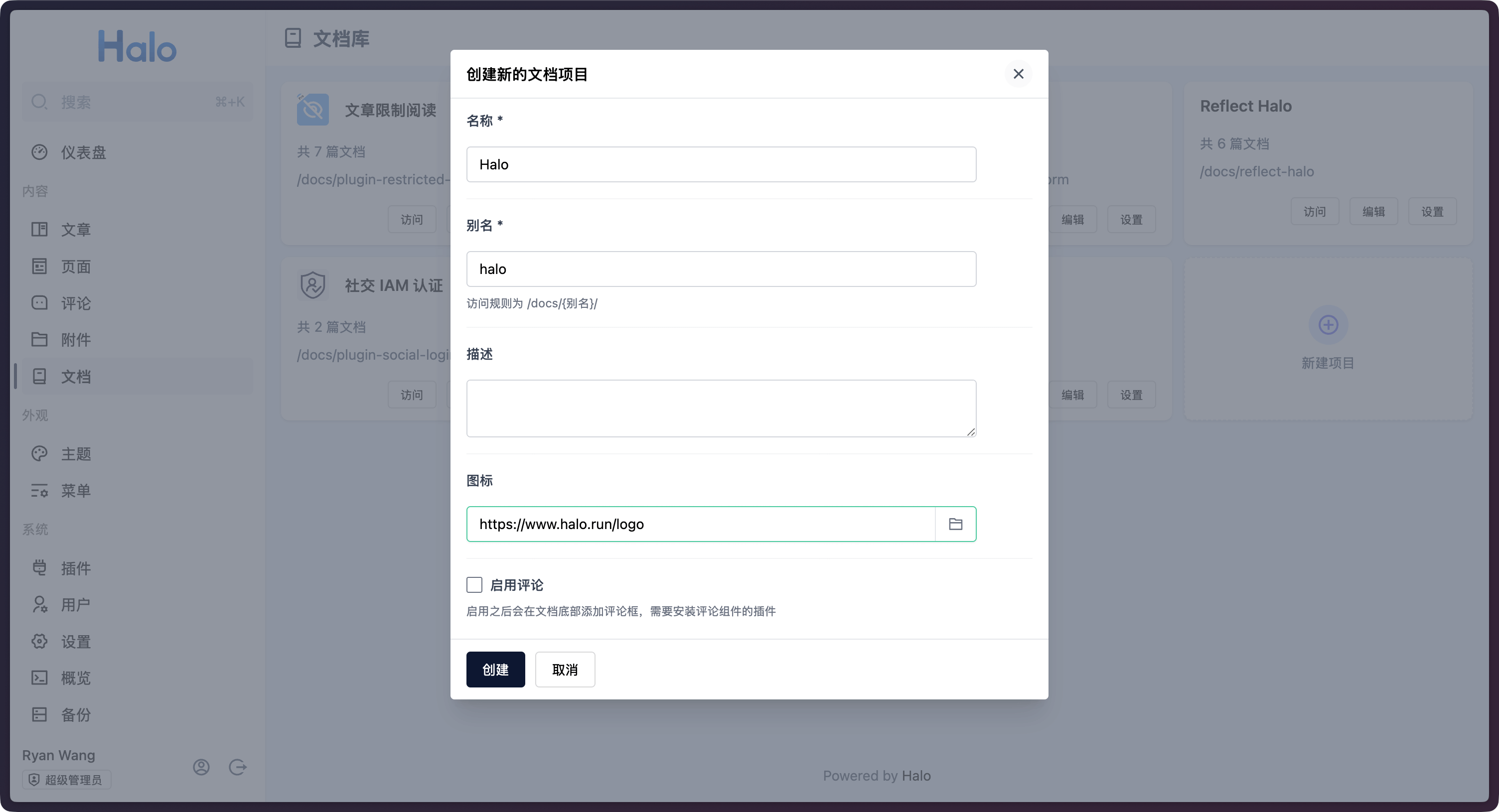Click the 取消 button

(565, 670)
